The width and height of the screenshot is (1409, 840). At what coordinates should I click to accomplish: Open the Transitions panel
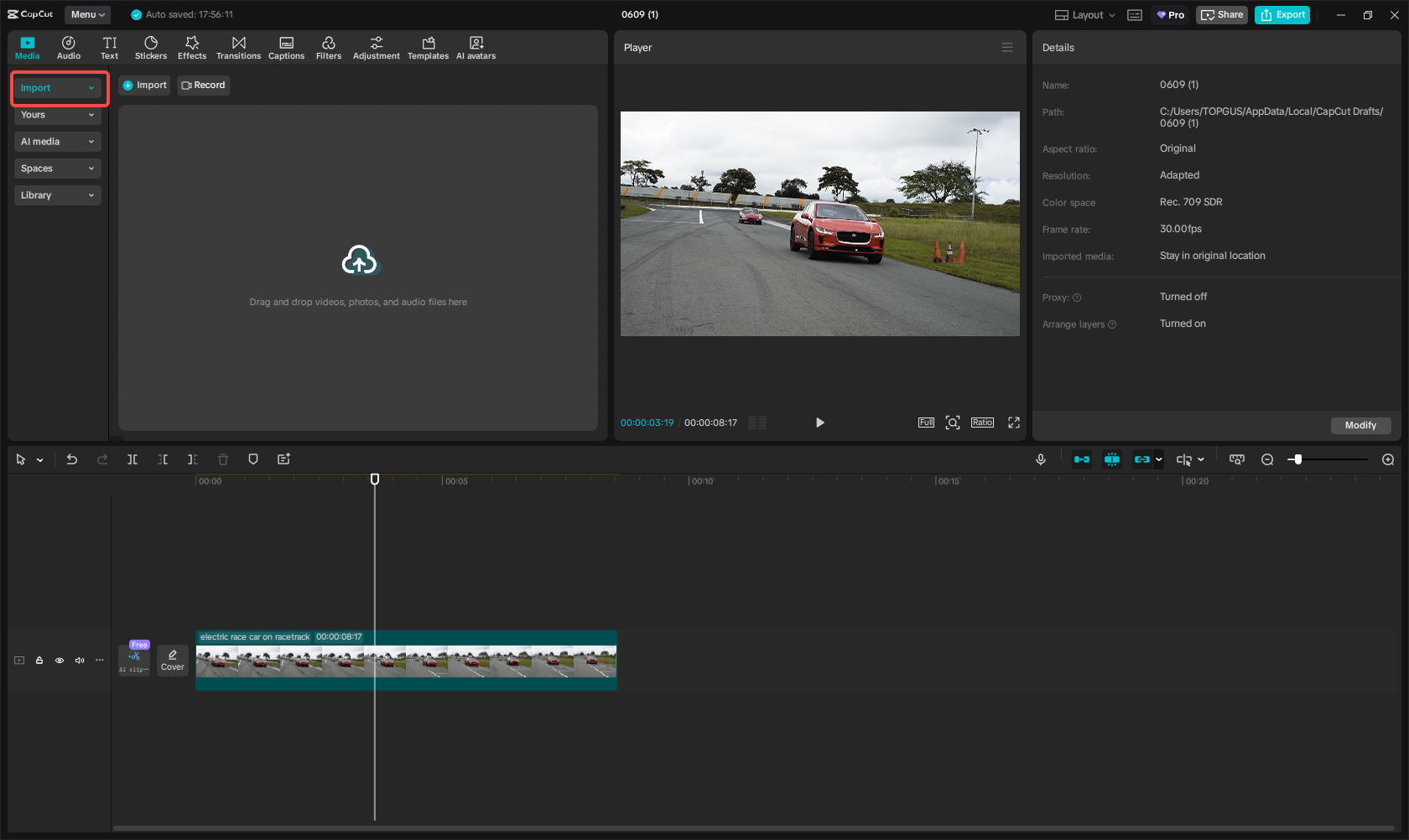point(238,47)
